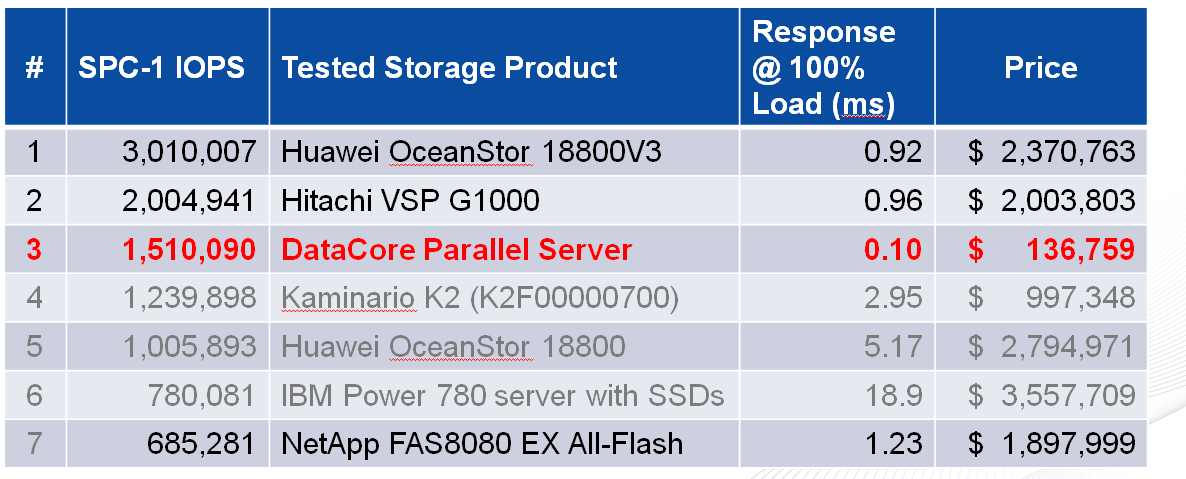Click the 3,010,007 IOPS value

tap(188, 152)
